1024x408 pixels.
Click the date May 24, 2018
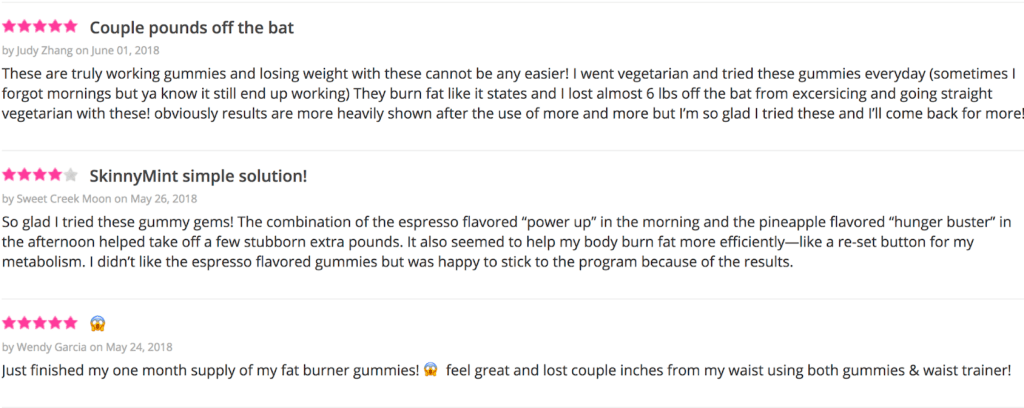[138, 347]
